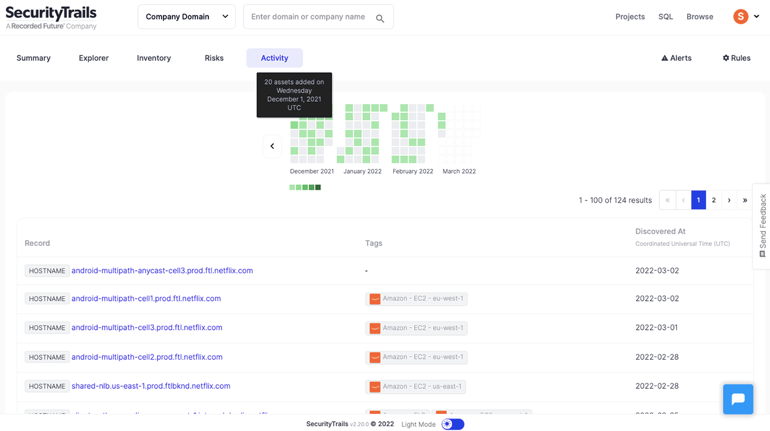The image size is (770, 431).
Task: Open the Inventory tab
Action: (x=154, y=58)
